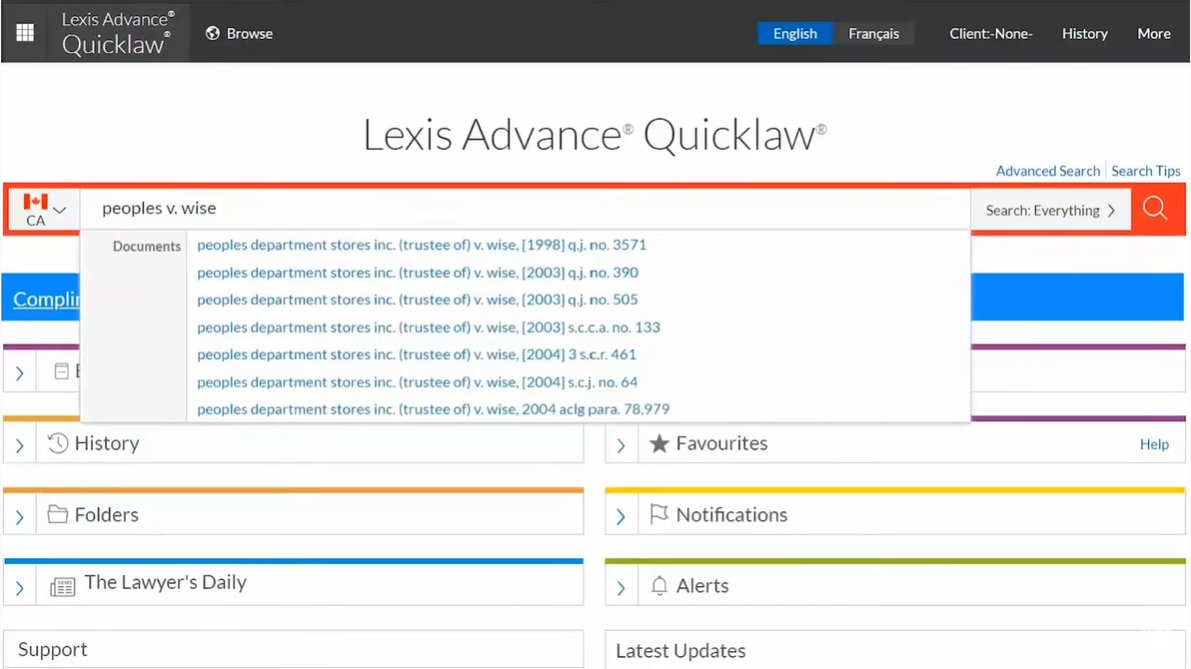This screenshot has height=669, width=1191.
Task: Click the Documents label in suggestions
Action: [x=147, y=246]
